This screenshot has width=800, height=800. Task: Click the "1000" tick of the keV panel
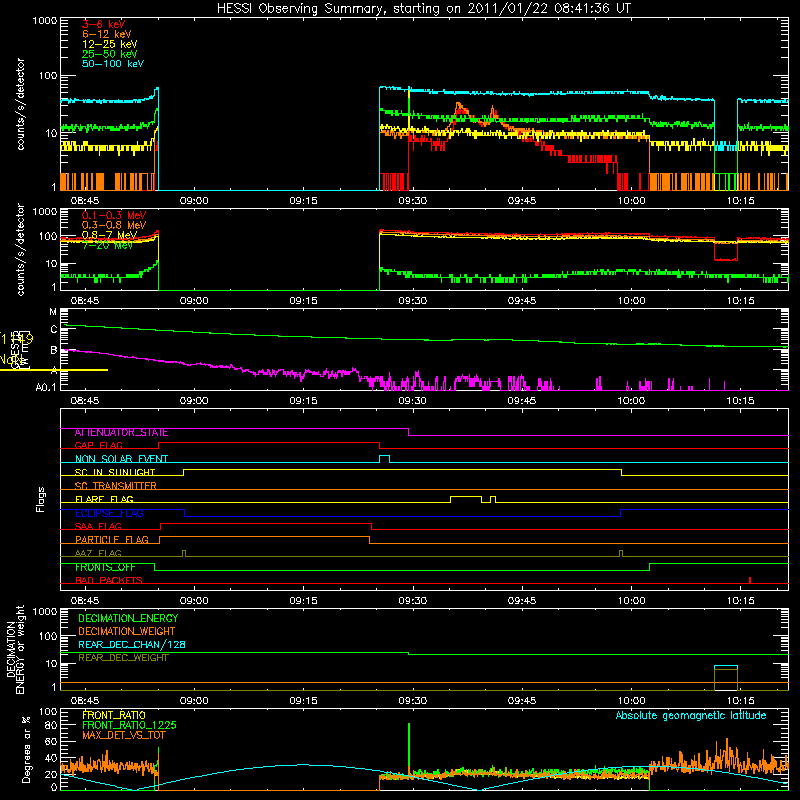coord(44,21)
